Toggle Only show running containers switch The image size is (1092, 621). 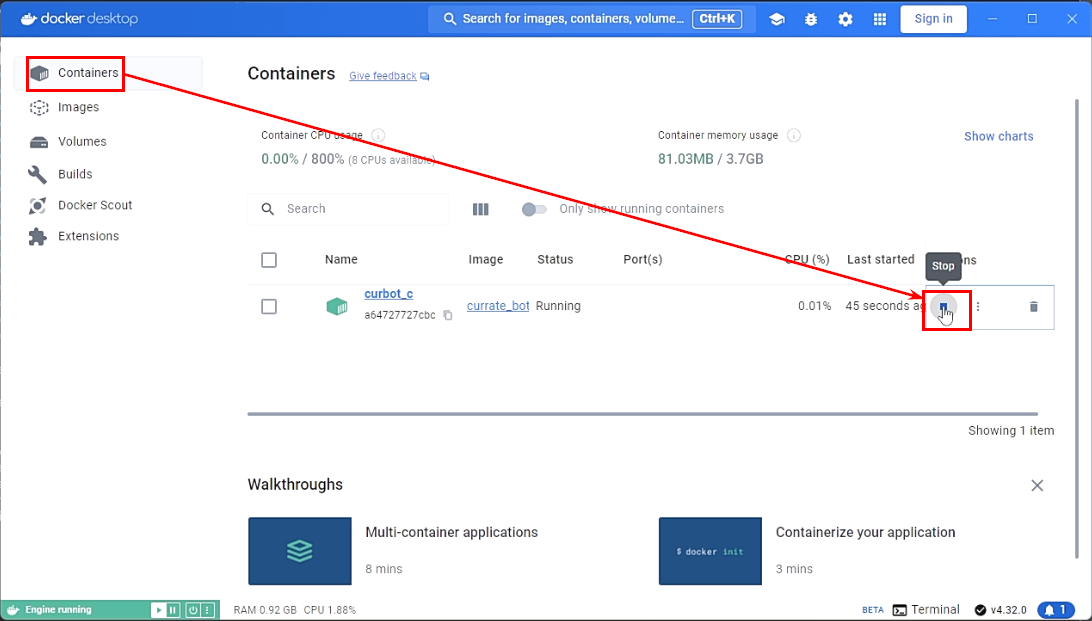(534, 209)
